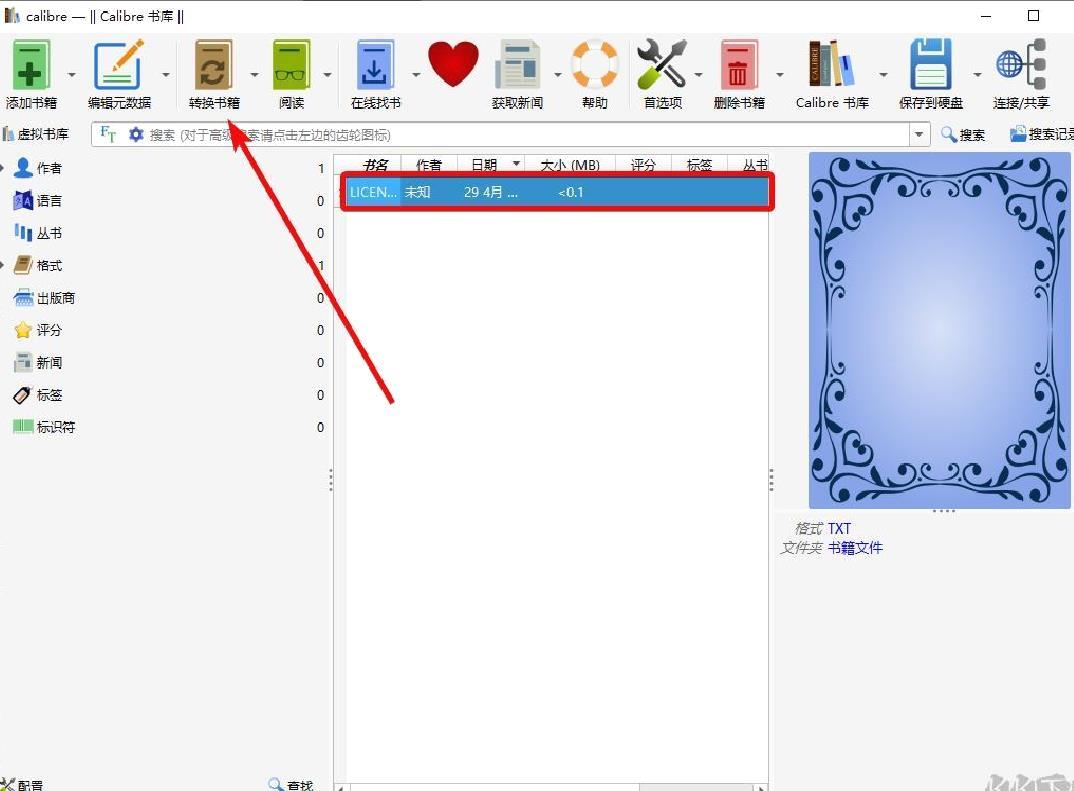1074x791 pixels.
Task: Open the dropdown arrow next to 在线找书
Action: (x=416, y=74)
